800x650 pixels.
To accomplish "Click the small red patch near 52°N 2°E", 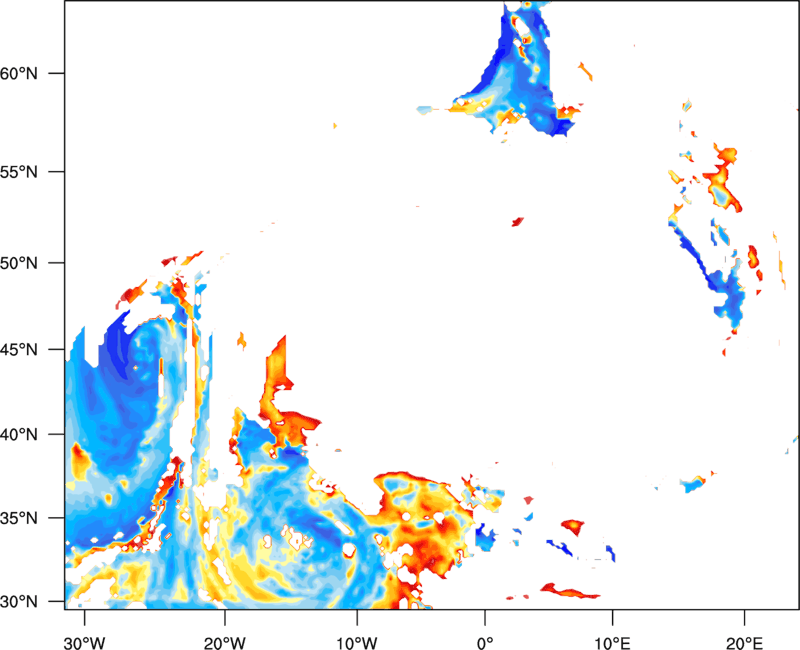I will (518, 221).
